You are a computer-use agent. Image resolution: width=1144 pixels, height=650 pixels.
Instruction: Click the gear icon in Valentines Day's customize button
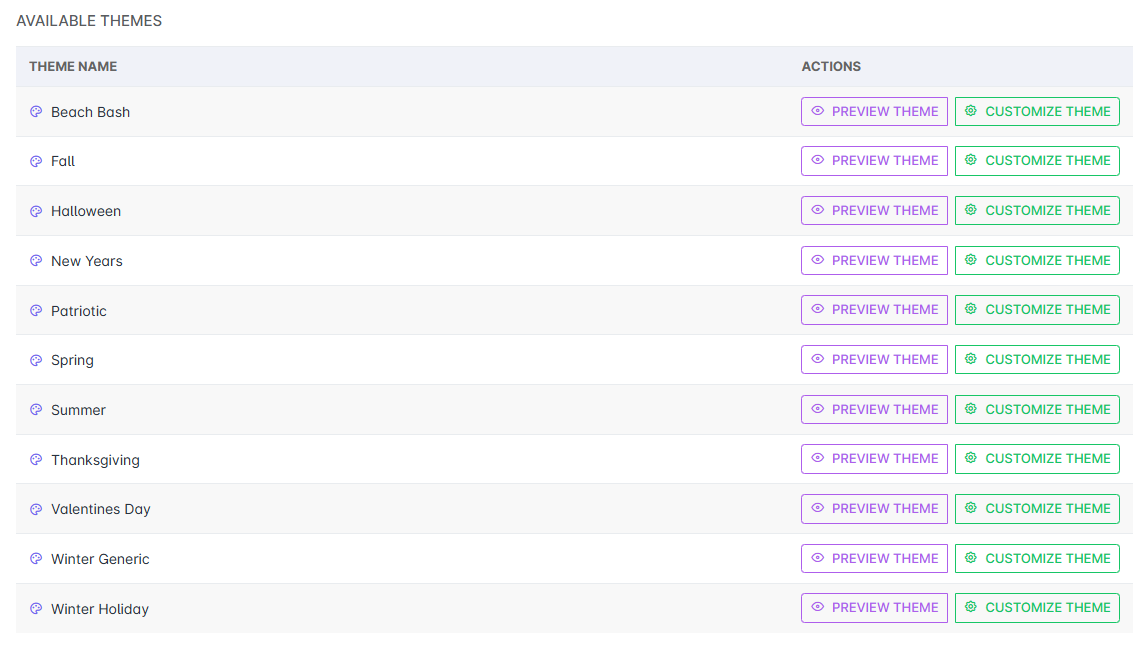click(x=970, y=508)
